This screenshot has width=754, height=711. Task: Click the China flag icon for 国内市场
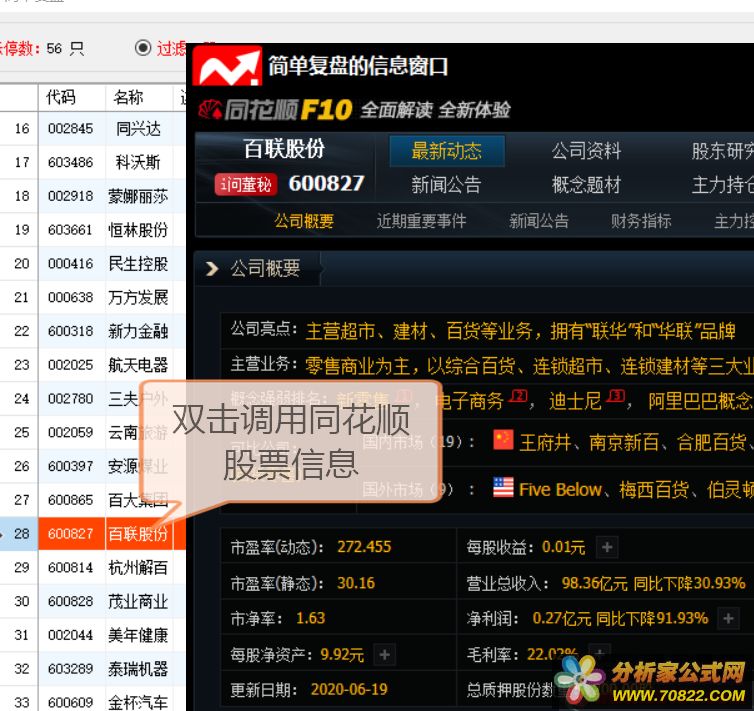[x=503, y=440]
